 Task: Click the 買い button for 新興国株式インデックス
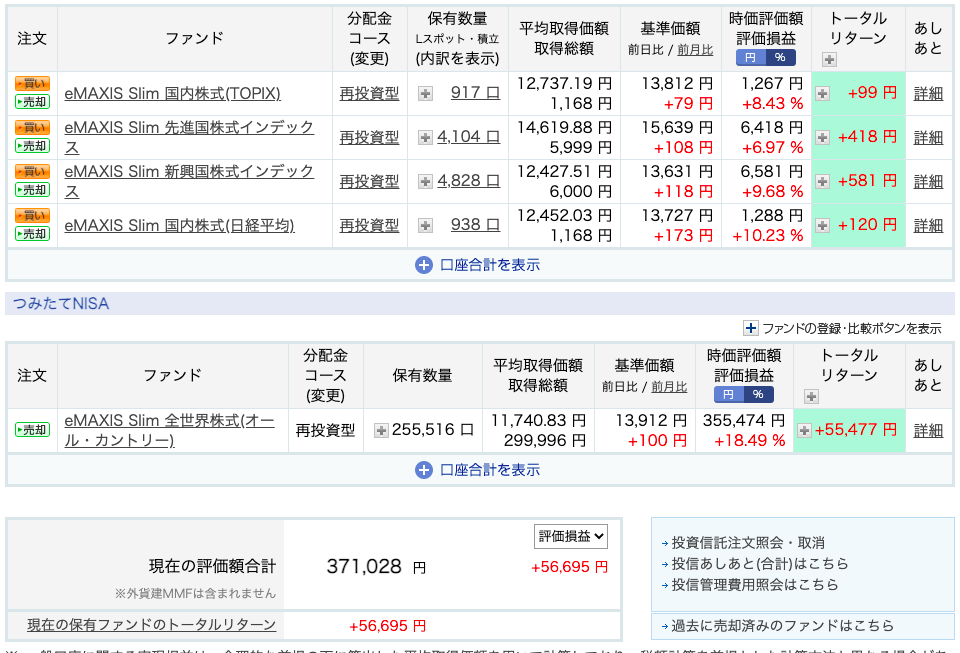coord(32,172)
